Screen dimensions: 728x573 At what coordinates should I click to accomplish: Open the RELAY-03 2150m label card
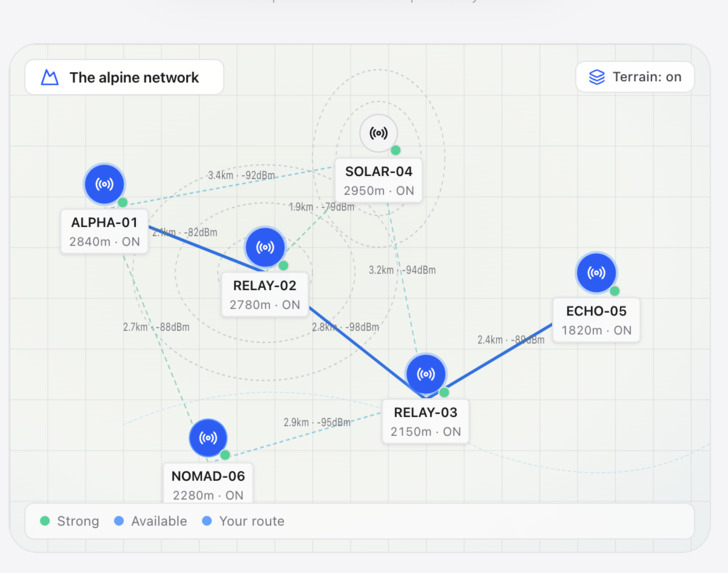tap(426, 422)
